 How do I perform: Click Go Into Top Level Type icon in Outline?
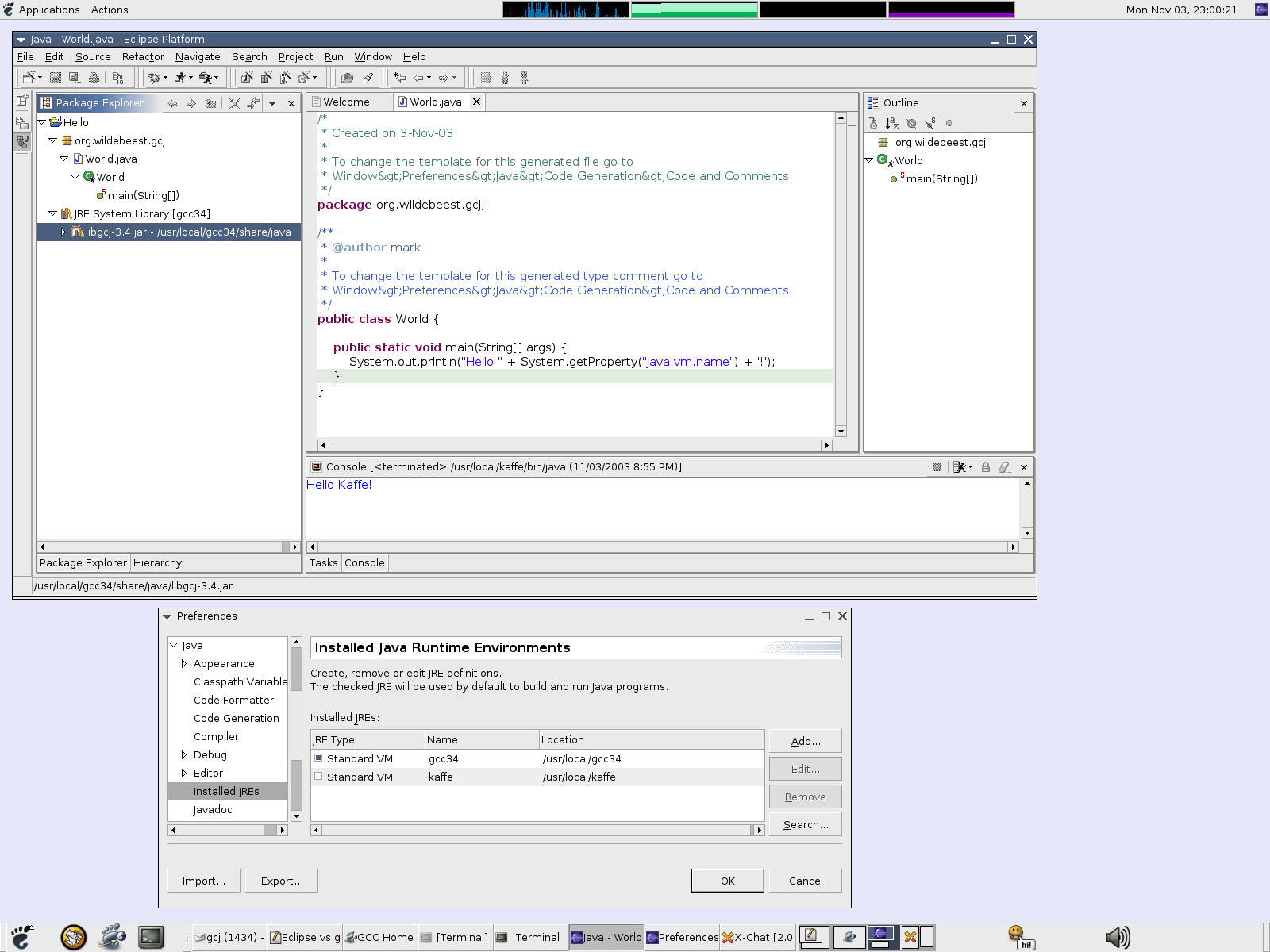coord(873,123)
